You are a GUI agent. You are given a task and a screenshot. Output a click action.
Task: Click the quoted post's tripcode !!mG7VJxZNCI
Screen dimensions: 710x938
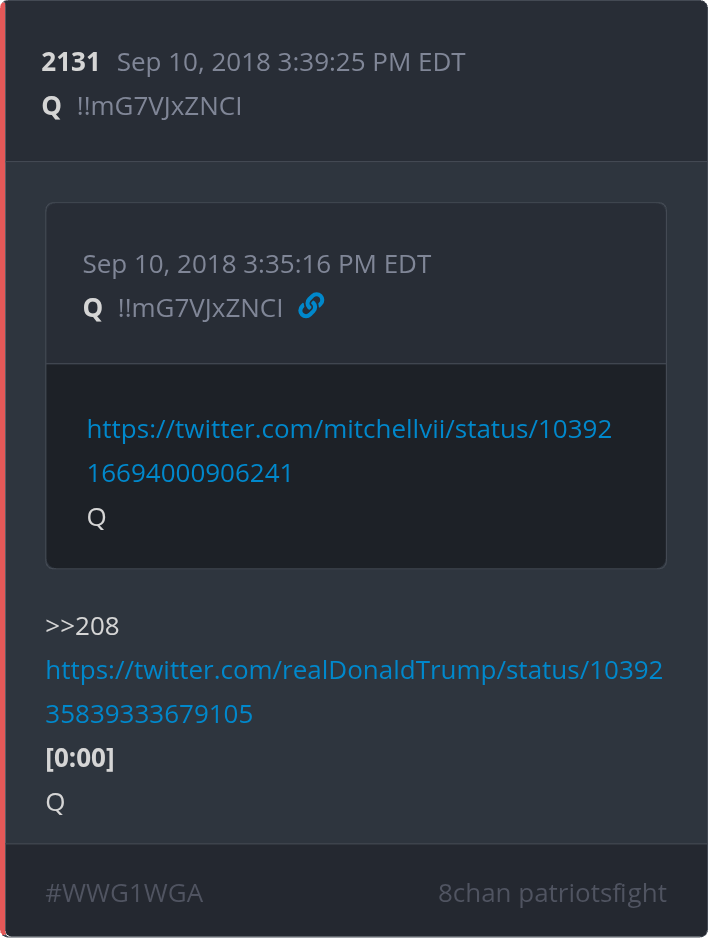click(200, 308)
